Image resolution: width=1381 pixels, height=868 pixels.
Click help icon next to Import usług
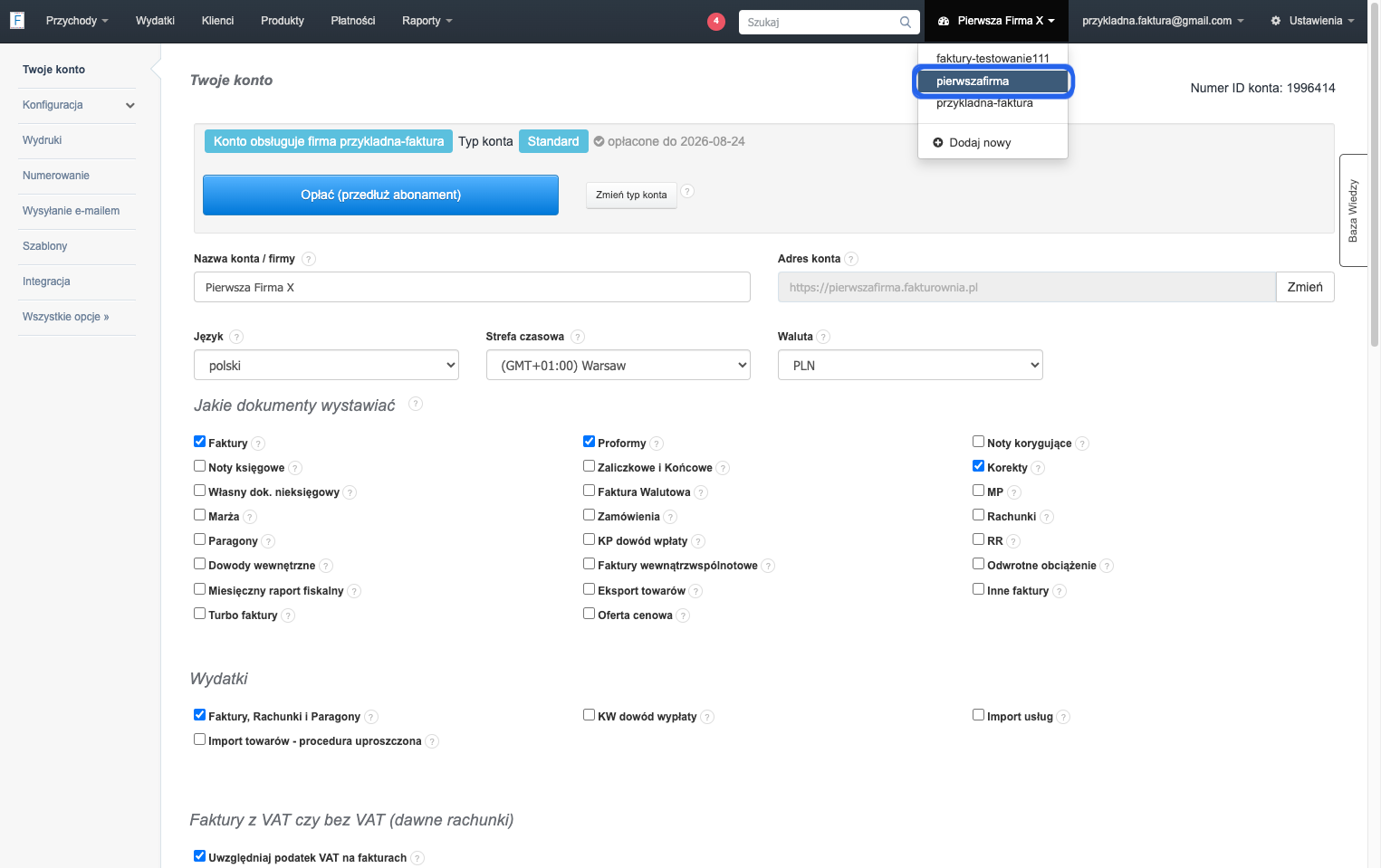1063,717
